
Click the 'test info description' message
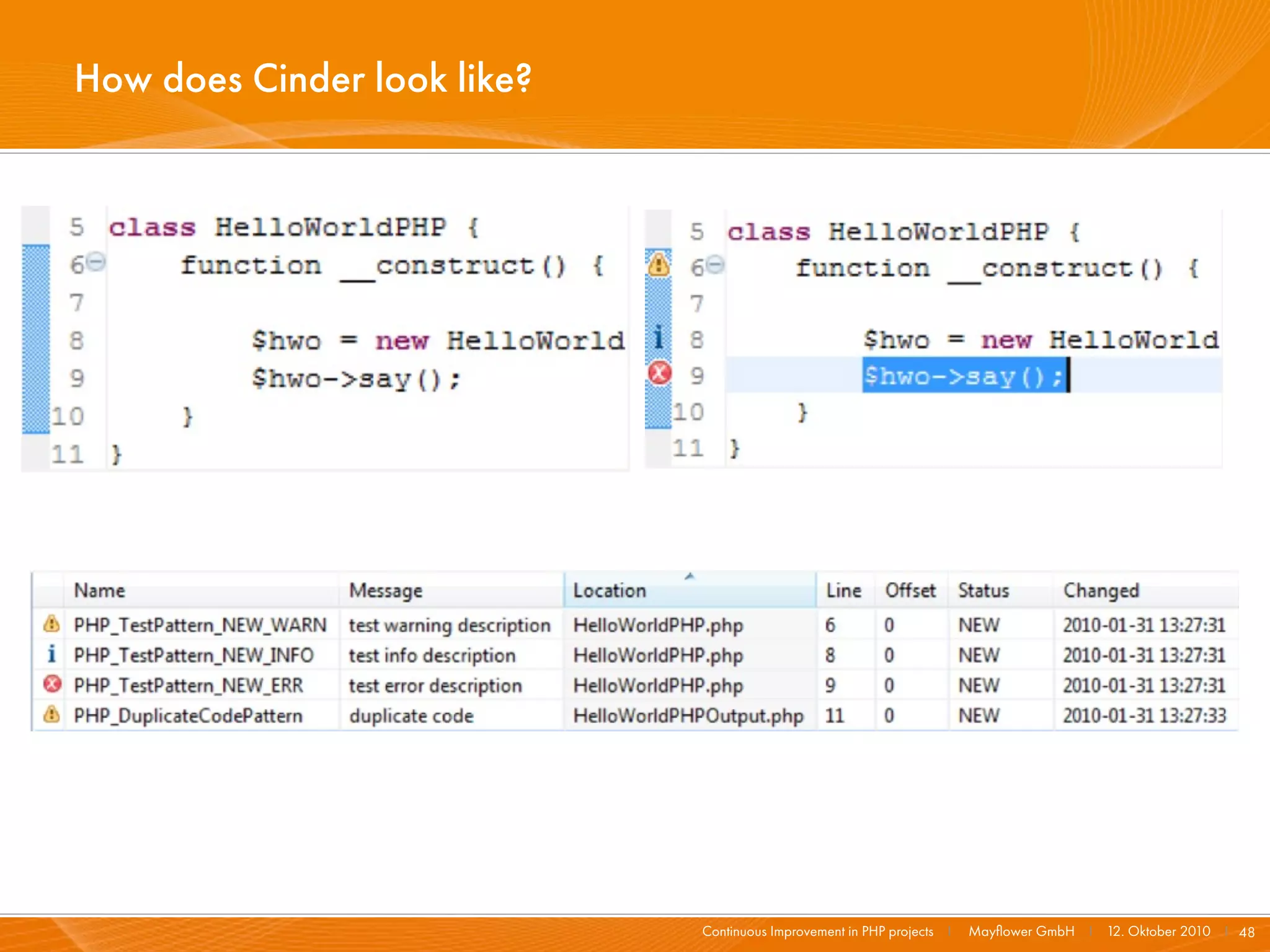point(432,655)
